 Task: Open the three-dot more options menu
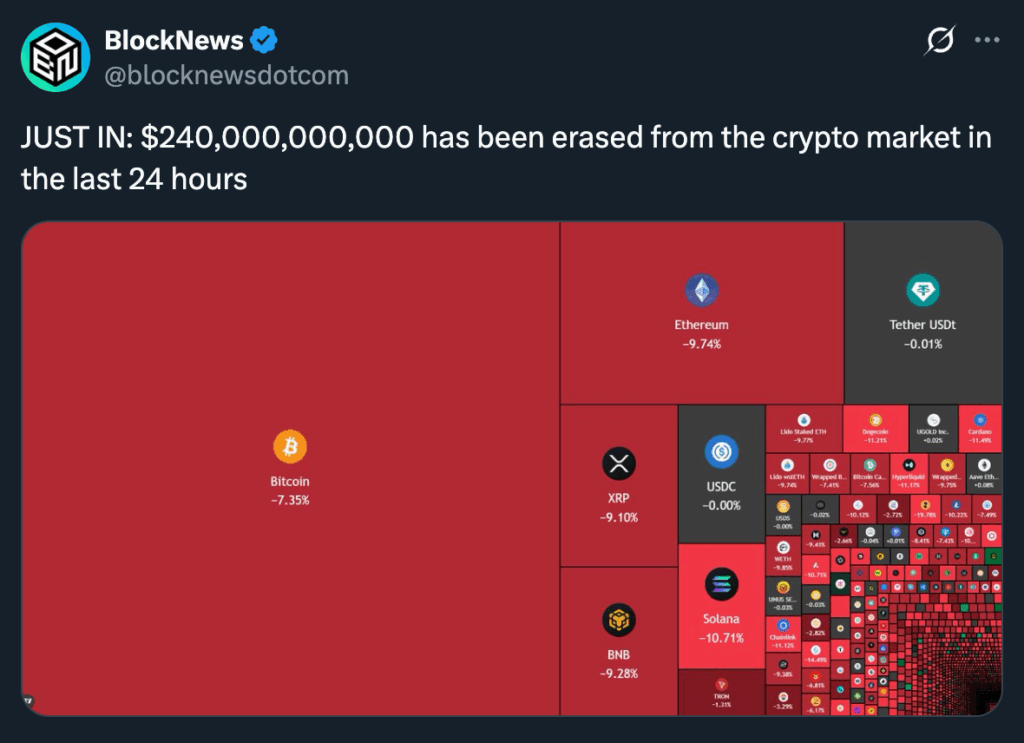[987, 41]
